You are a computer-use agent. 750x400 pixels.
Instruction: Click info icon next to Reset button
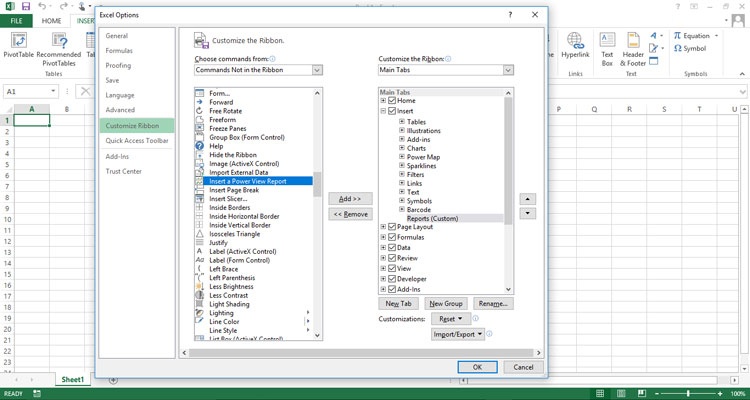coord(476,318)
